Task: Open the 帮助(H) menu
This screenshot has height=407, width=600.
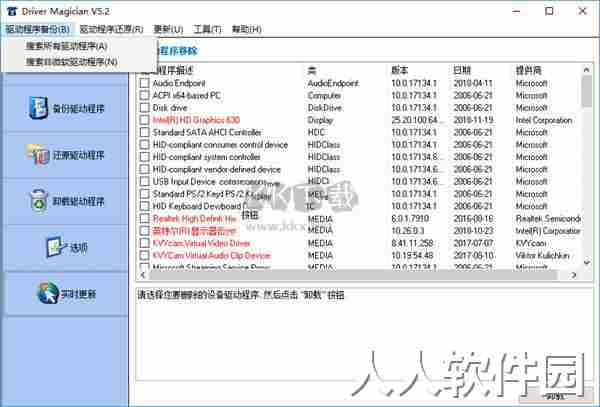Action: click(x=247, y=29)
